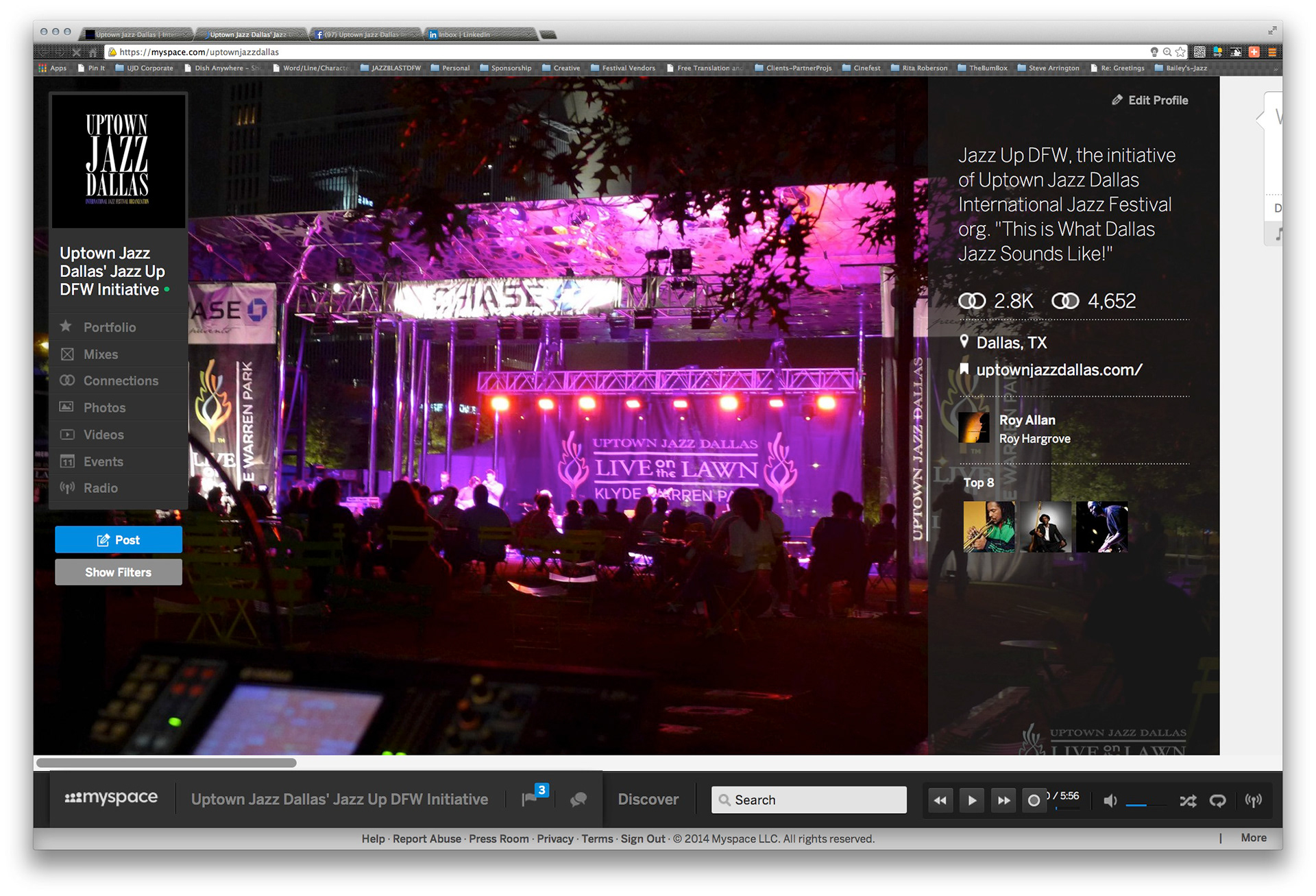1316x896 pixels.
Task: Click the Uptown Jazz Dallas profile logo
Action: pos(118,161)
